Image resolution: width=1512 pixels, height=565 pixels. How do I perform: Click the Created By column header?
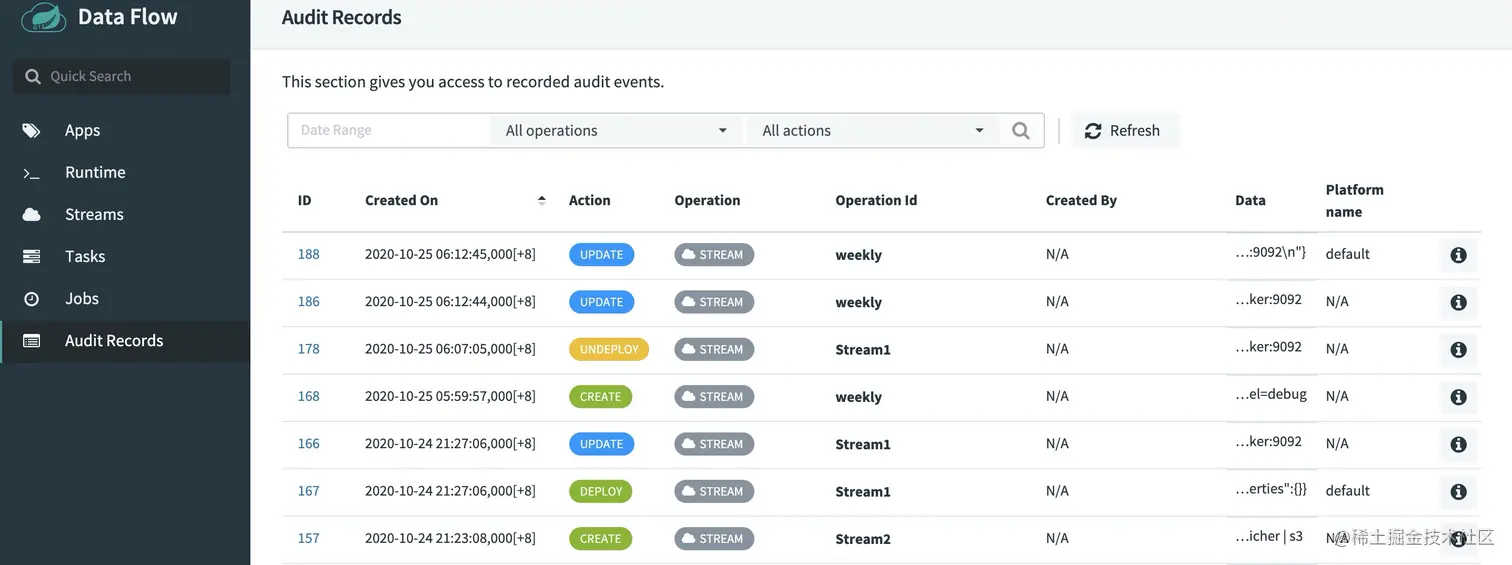[x=1081, y=200]
